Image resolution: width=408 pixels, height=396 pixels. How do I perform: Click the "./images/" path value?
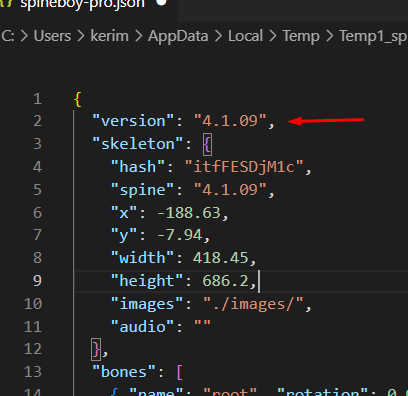tap(253, 304)
